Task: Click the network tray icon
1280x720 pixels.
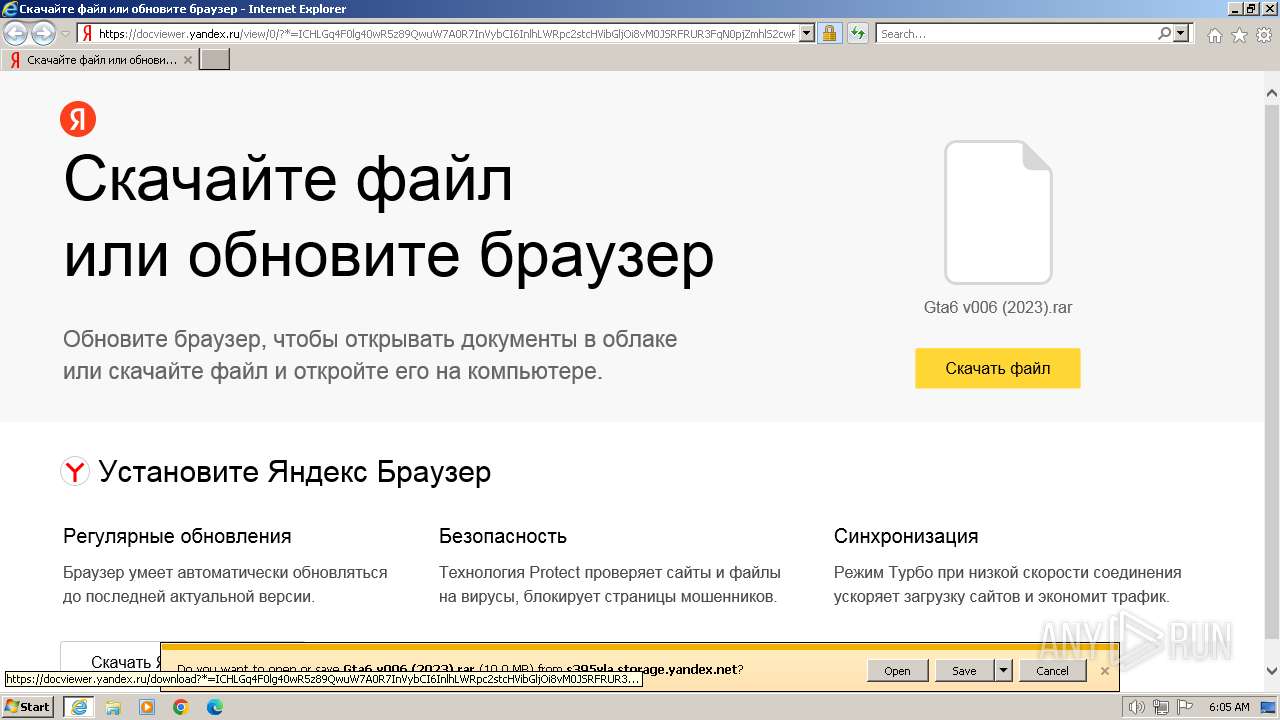Action: [x=1161, y=707]
